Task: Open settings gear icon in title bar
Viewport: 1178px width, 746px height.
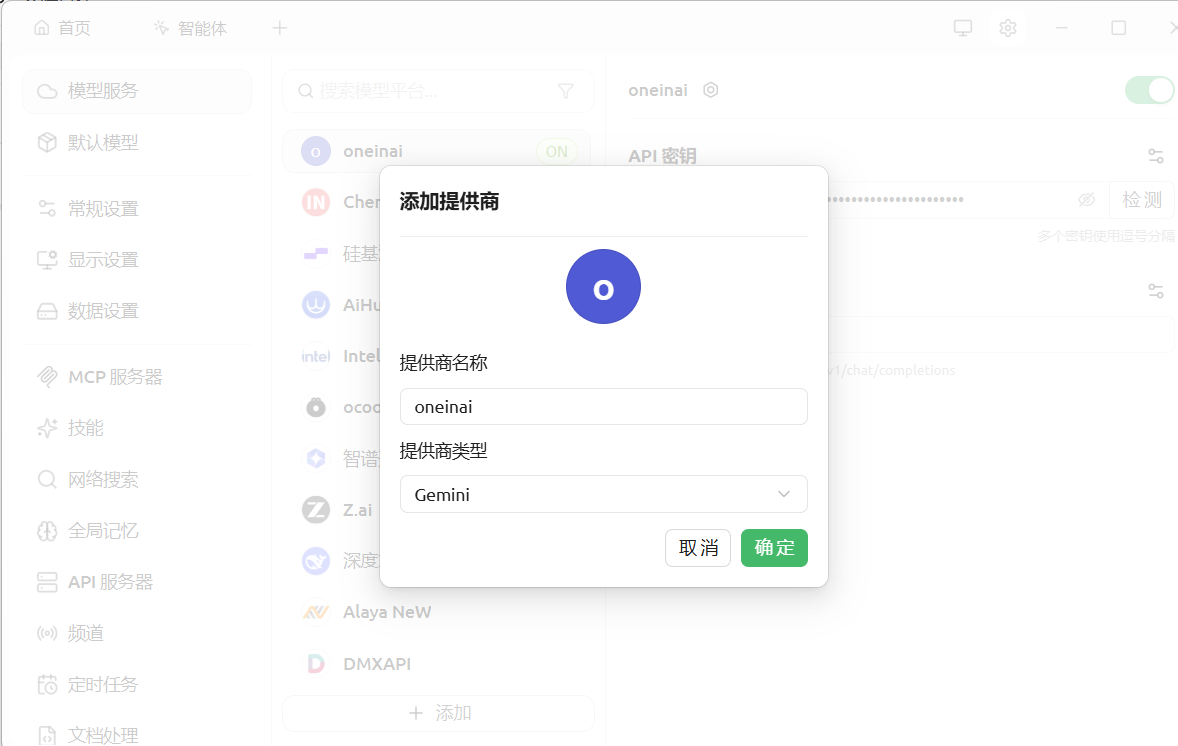Action: pos(1007,29)
